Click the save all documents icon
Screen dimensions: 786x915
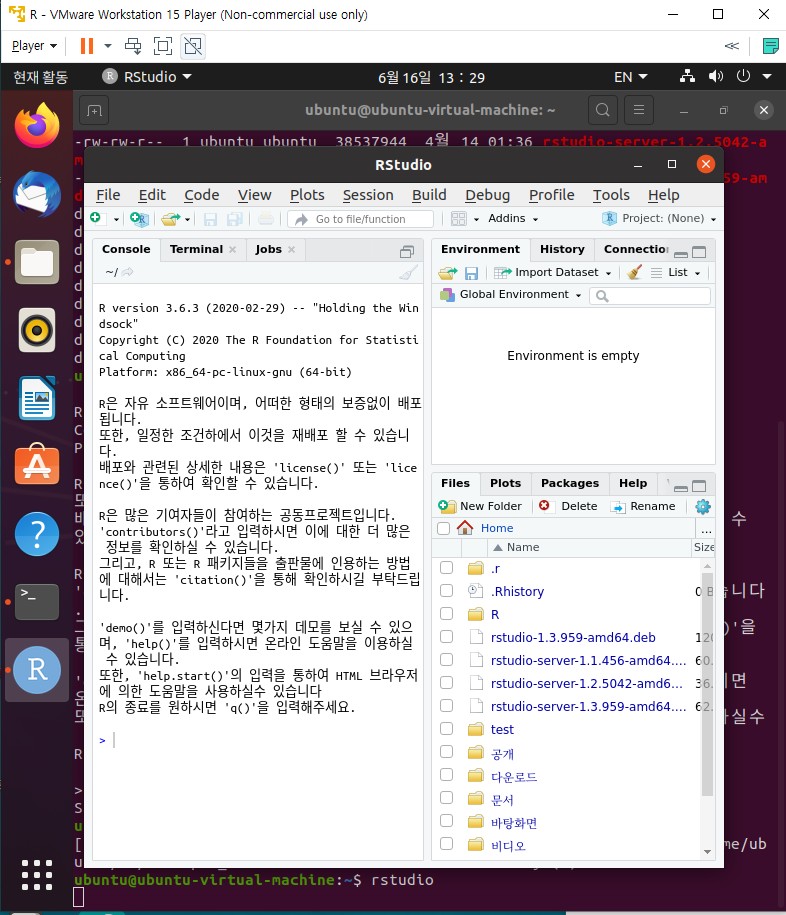tap(235, 219)
